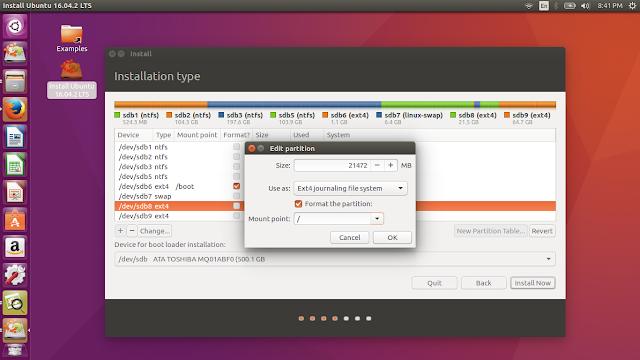Open Ubuntu Dash search button
The width and height of the screenshot is (640, 360).
tap(15, 27)
